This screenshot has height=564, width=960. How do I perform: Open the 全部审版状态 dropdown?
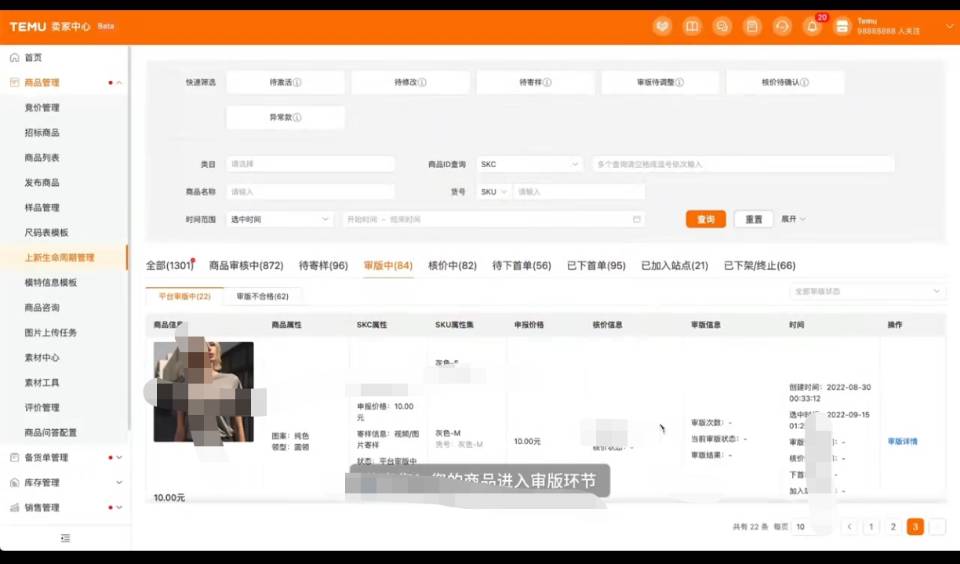(x=866, y=291)
